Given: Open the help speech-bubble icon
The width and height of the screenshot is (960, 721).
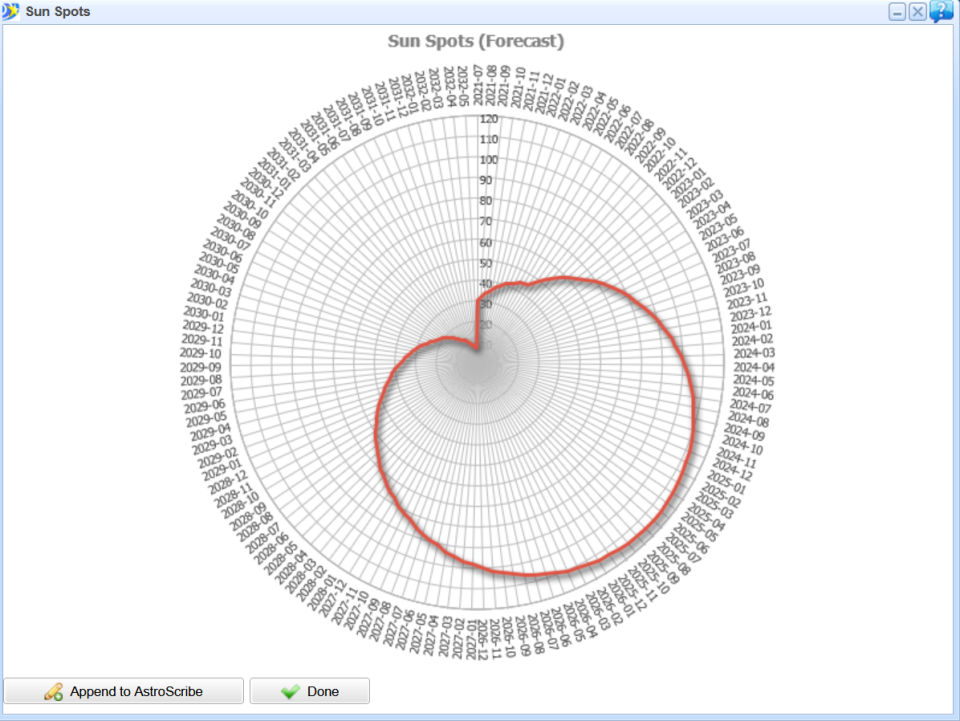Looking at the screenshot, I should [x=941, y=11].
